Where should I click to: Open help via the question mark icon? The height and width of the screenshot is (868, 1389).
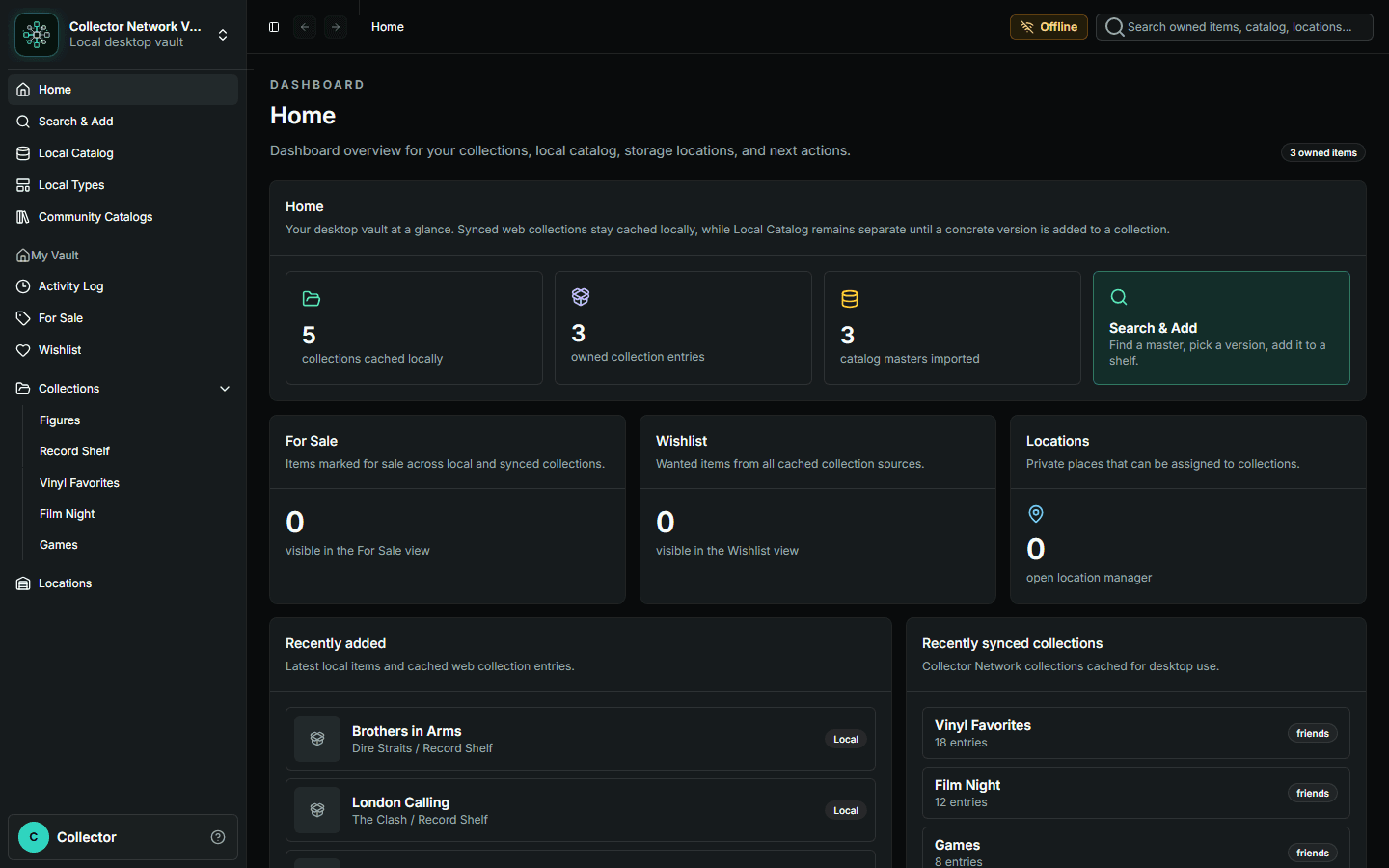coord(218,837)
